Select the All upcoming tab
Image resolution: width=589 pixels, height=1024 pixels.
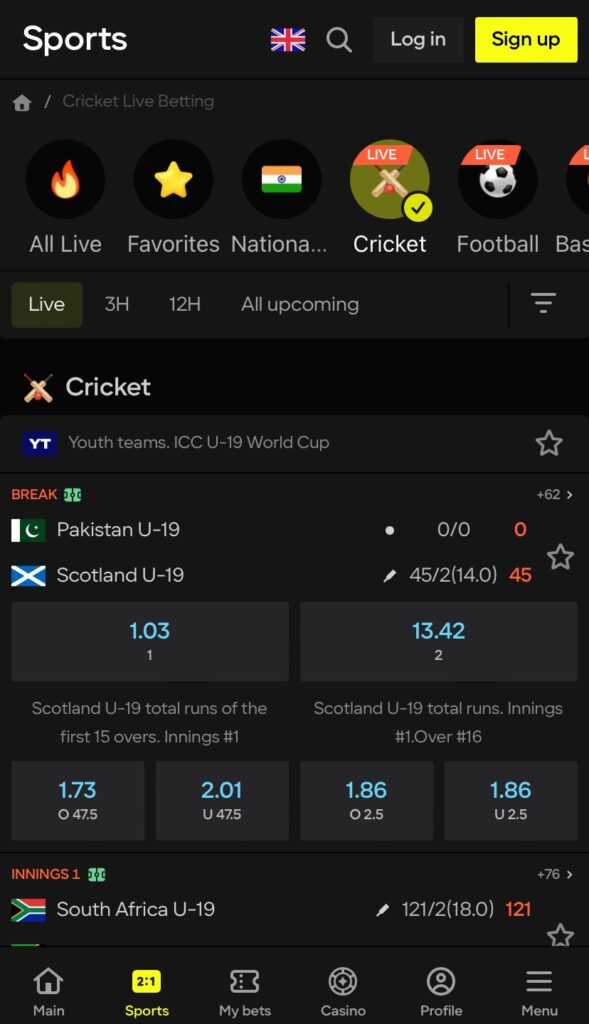pyautogui.click(x=299, y=304)
